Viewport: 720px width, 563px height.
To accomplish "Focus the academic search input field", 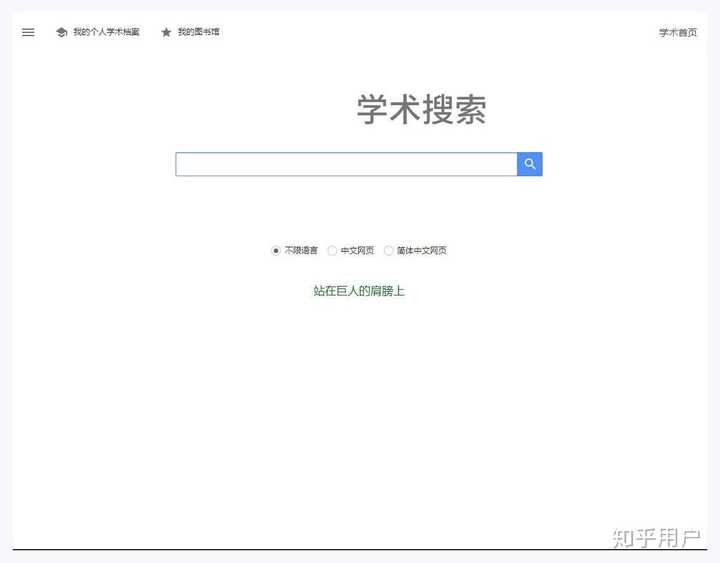I will pyautogui.click(x=346, y=164).
